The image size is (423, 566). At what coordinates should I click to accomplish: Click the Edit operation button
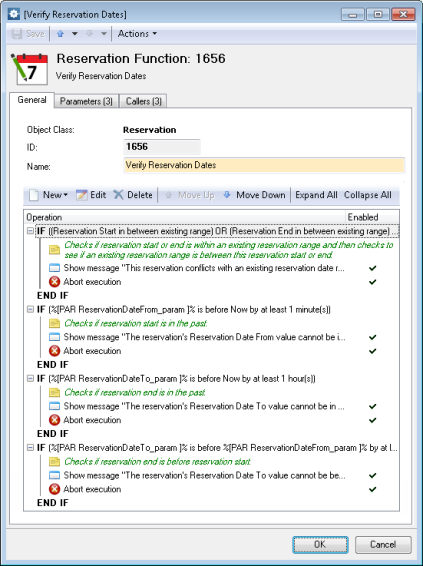click(x=91, y=195)
